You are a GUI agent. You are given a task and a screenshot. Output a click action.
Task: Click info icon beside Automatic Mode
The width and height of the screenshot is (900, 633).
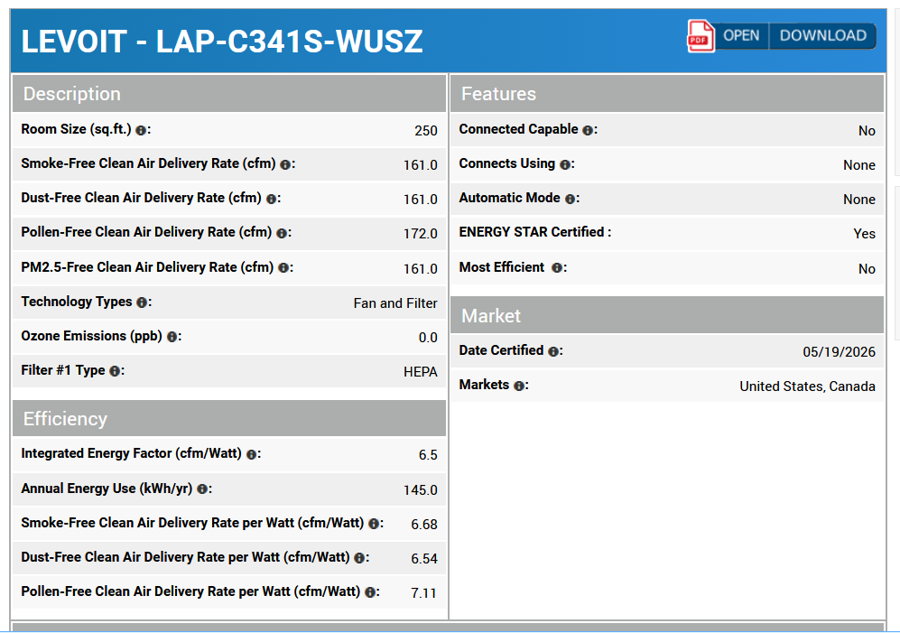point(570,199)
